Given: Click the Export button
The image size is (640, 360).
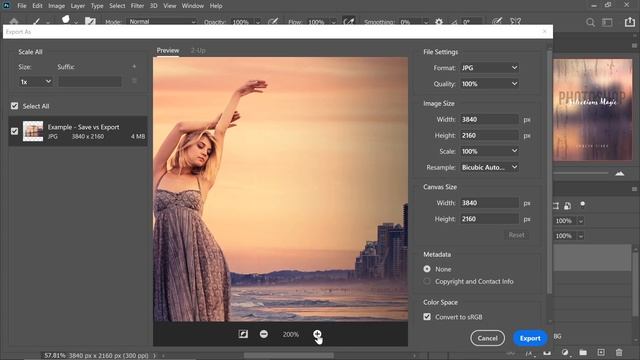Looking at the screenshot, I should [x=530, y=338].
